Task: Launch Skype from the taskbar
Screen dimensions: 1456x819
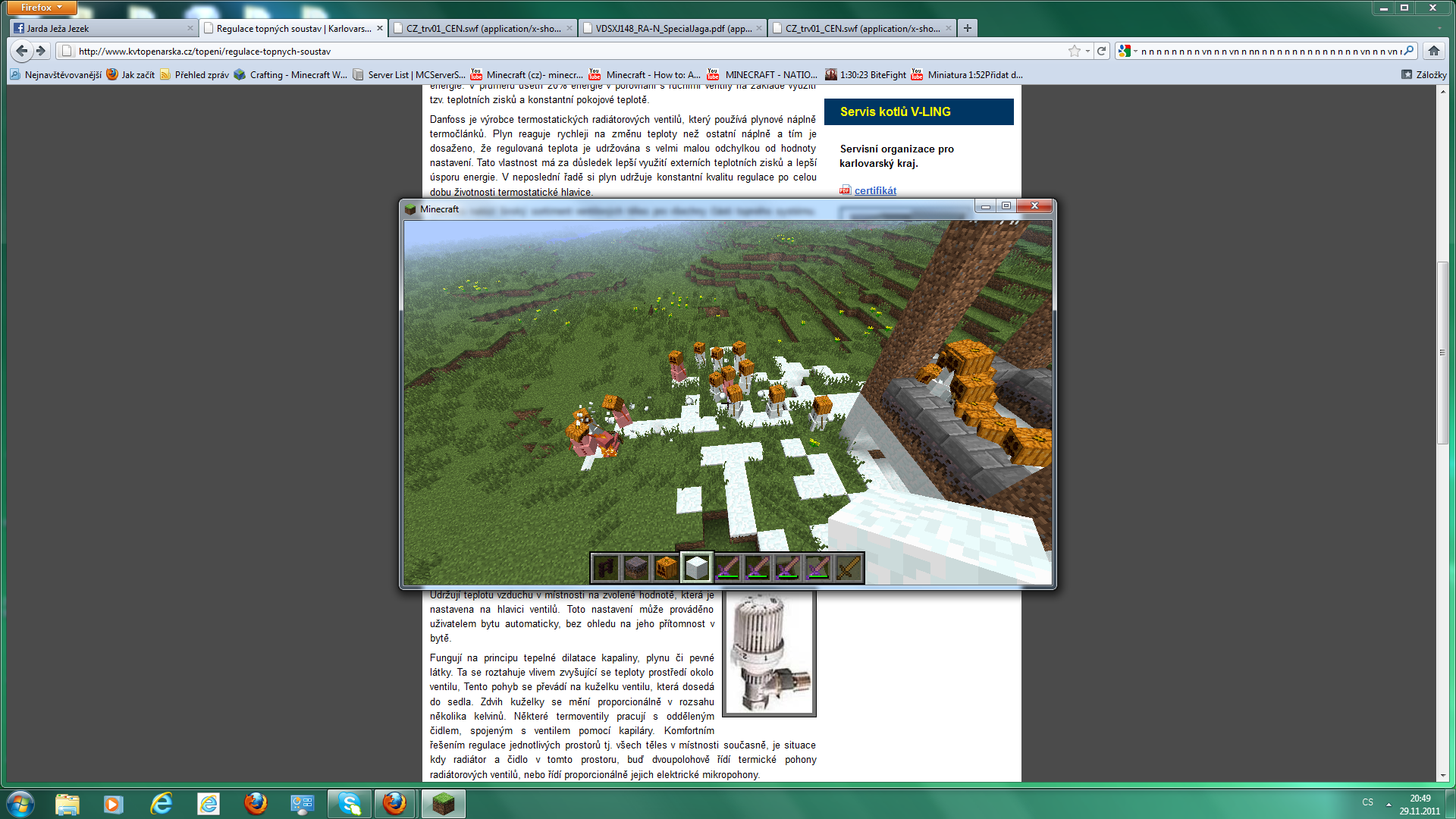Action: (x=350, y=804)
